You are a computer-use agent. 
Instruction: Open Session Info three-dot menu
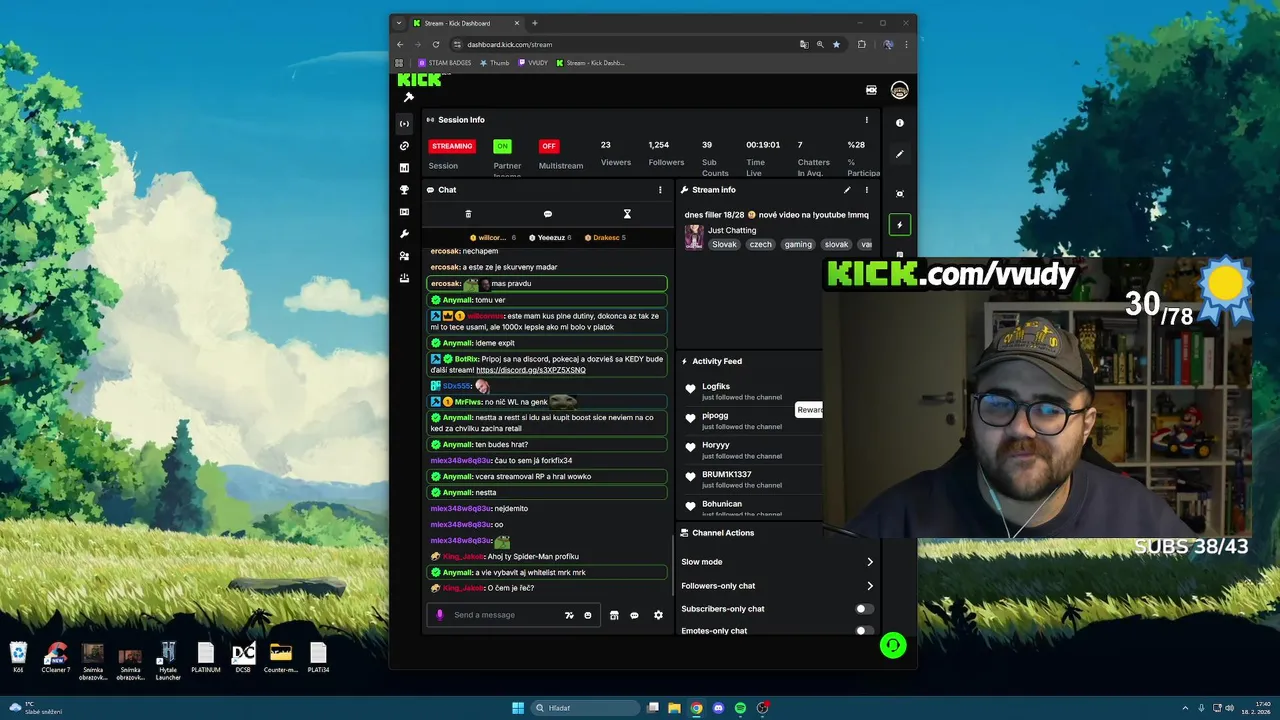[x=867, y=120]
